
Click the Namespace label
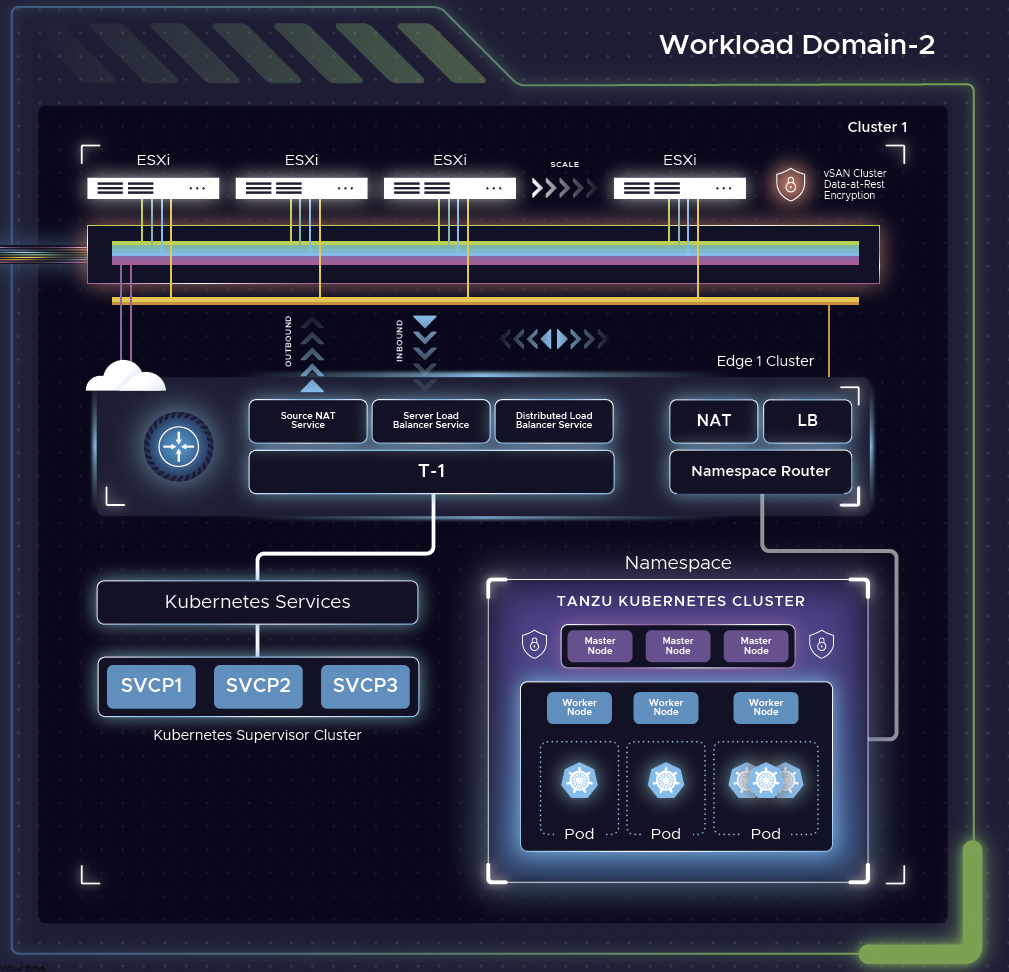pos(678,563)
